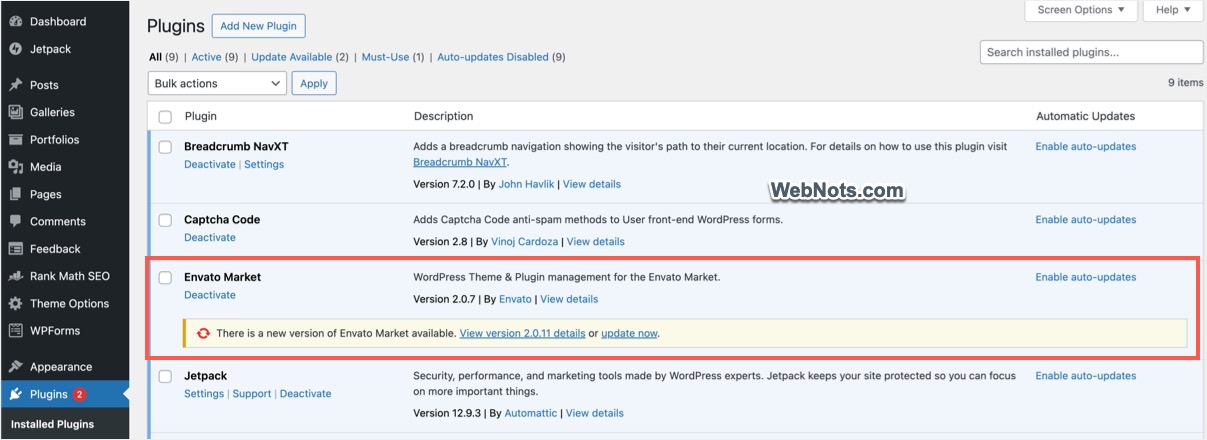This screenshot has height=440, width=1207.
Task: Click the Envato Market update refresh icon
Action: click(204, 333)
